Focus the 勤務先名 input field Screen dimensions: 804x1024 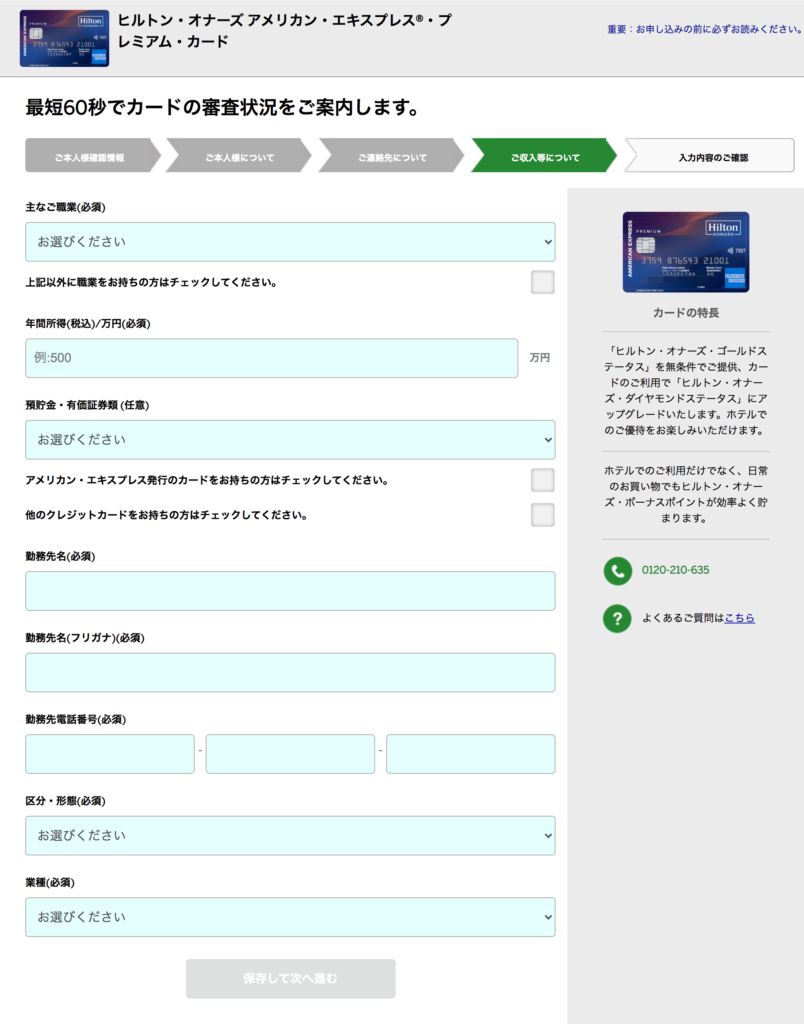click(x=291, y=591)
